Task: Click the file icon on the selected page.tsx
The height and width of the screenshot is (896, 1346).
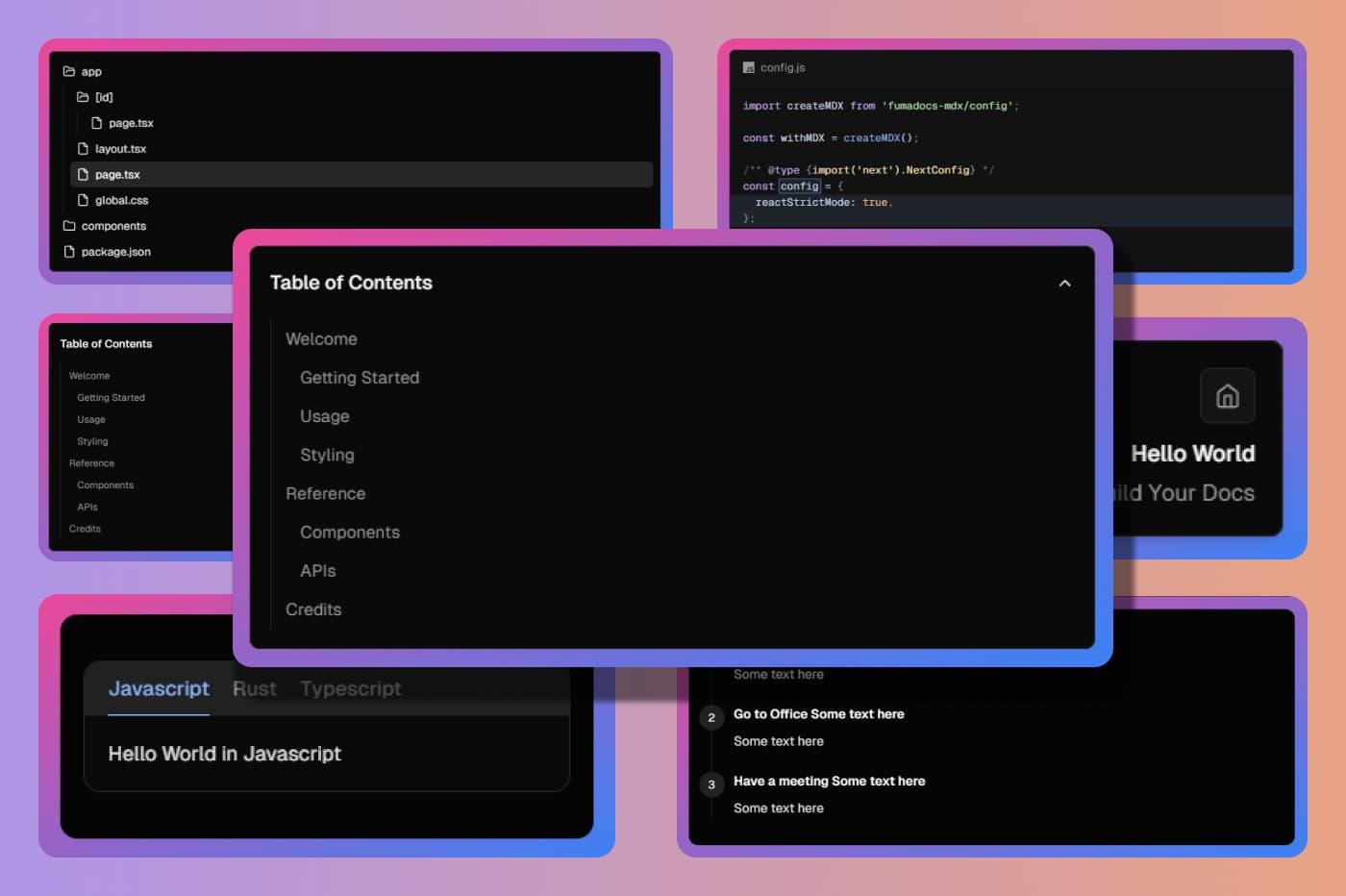Action: [x=84, y=174]
